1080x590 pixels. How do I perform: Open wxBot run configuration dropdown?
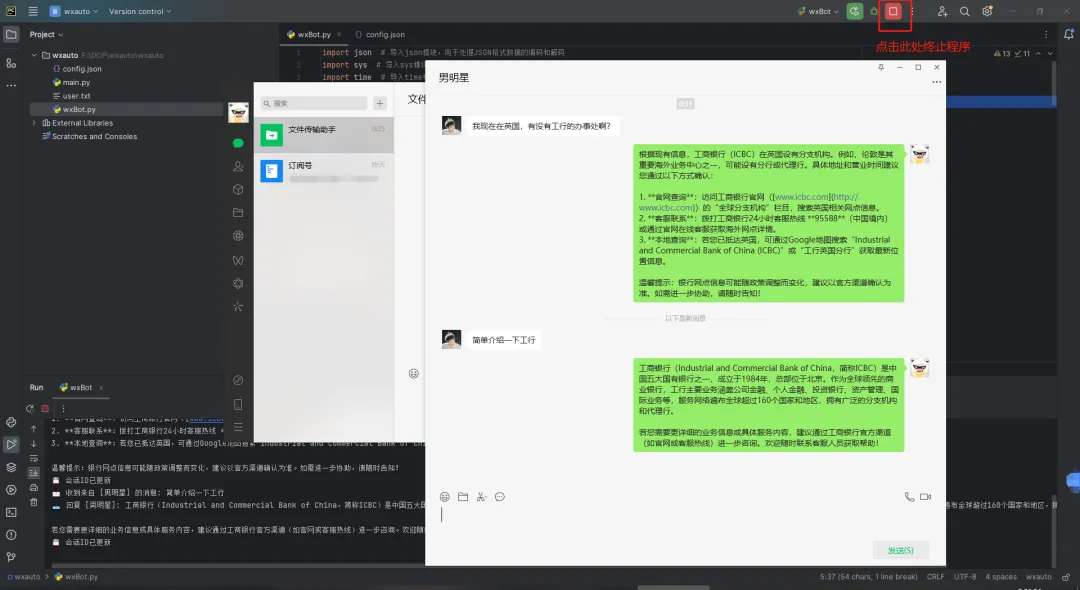[x=818, y=11]
